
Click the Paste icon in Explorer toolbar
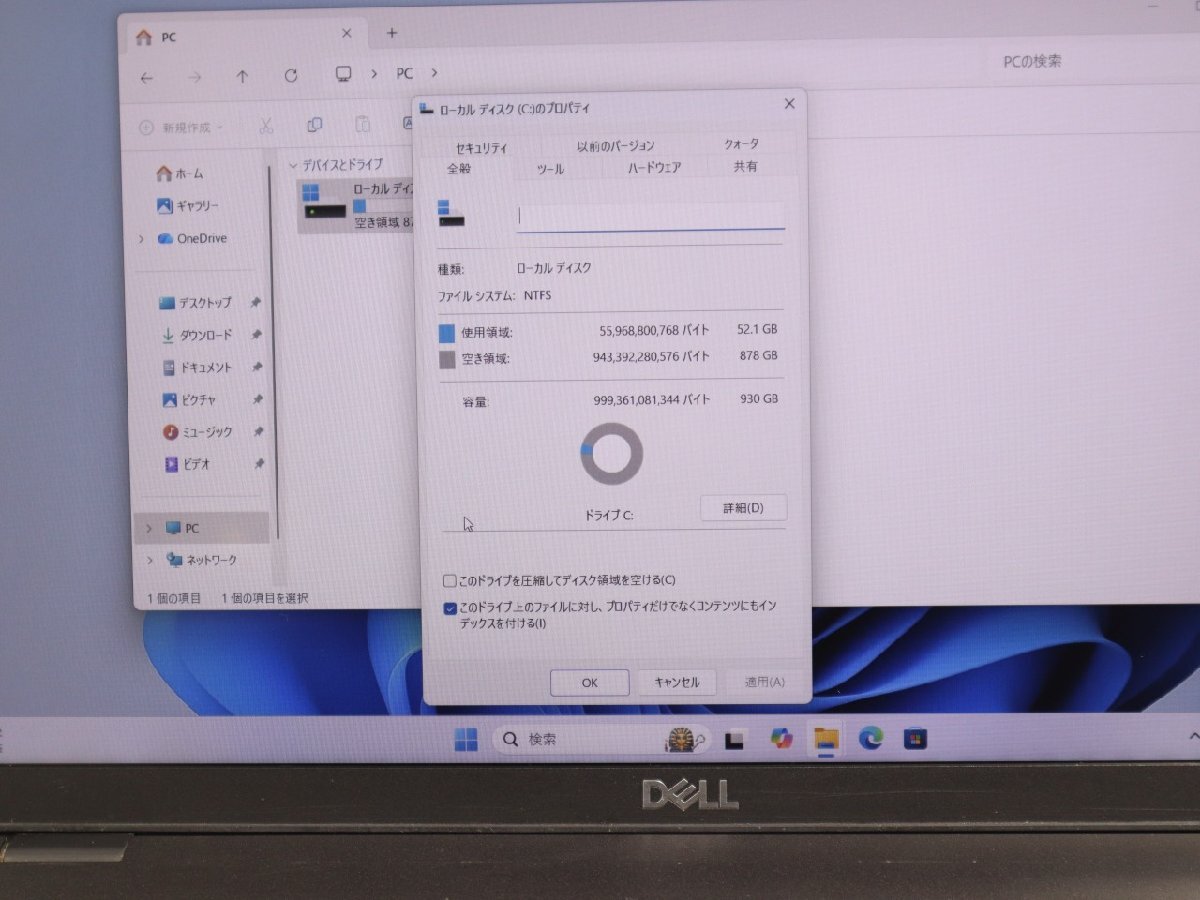(x=363, y=124)
